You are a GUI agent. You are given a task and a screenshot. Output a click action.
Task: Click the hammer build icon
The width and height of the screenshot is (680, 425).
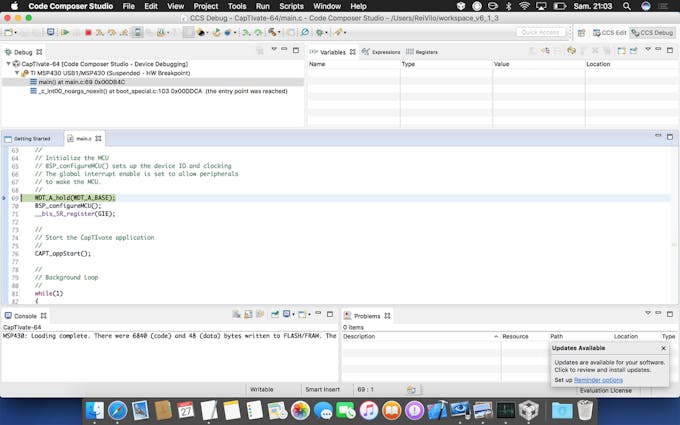pyautogui.click(x=272, y=33)
